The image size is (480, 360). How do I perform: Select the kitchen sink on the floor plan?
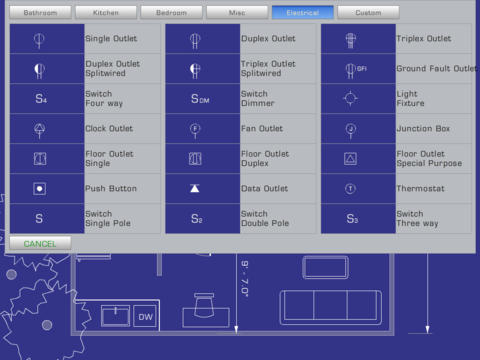(115, 315)
